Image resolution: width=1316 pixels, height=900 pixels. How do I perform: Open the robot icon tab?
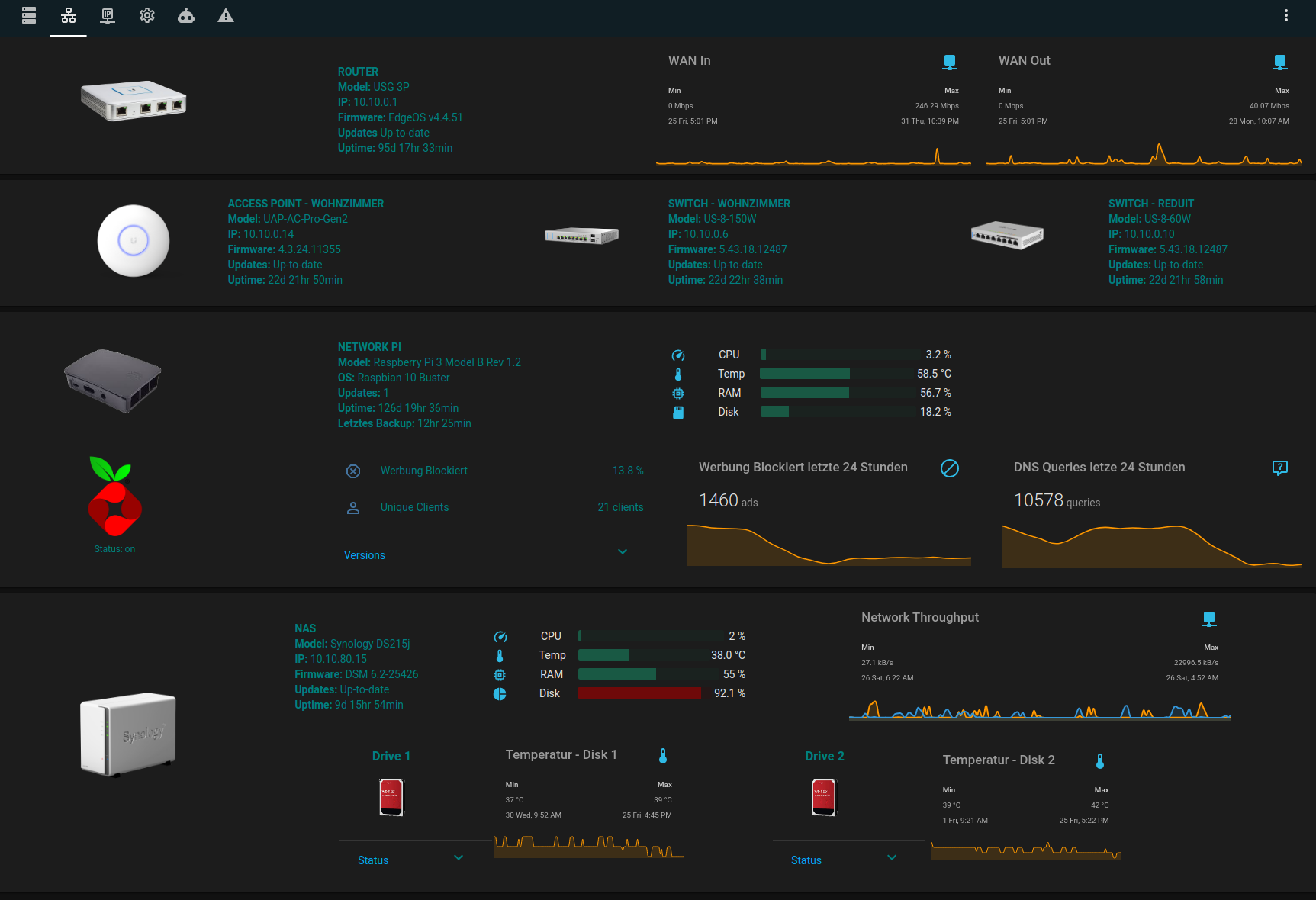point(186,15)
